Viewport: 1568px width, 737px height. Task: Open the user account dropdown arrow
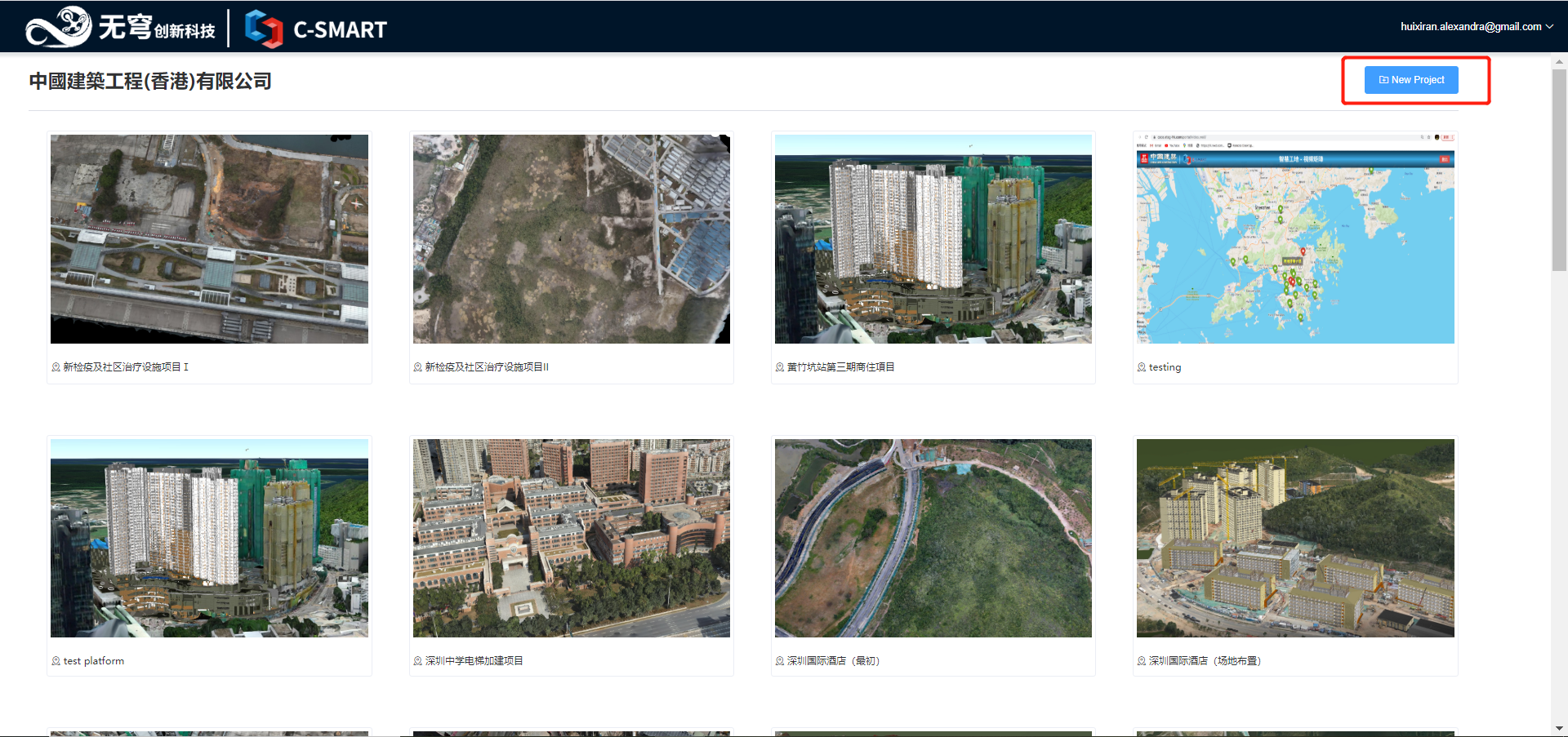pos(1549,27)
